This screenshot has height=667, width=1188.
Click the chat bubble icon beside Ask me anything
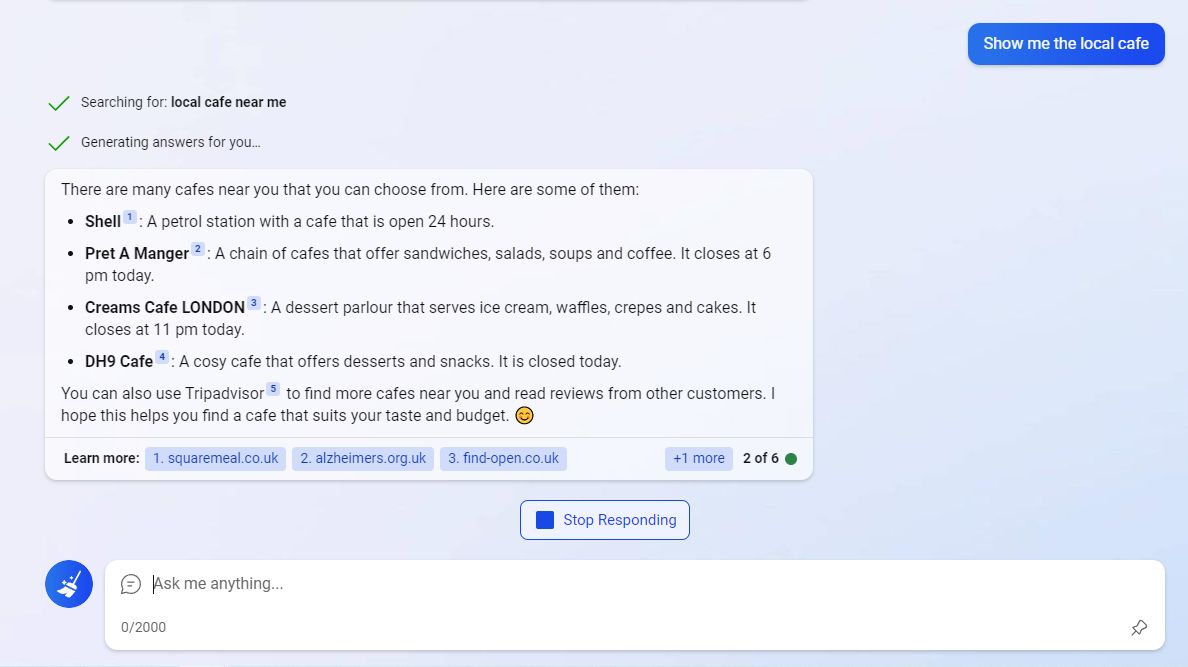131,584
